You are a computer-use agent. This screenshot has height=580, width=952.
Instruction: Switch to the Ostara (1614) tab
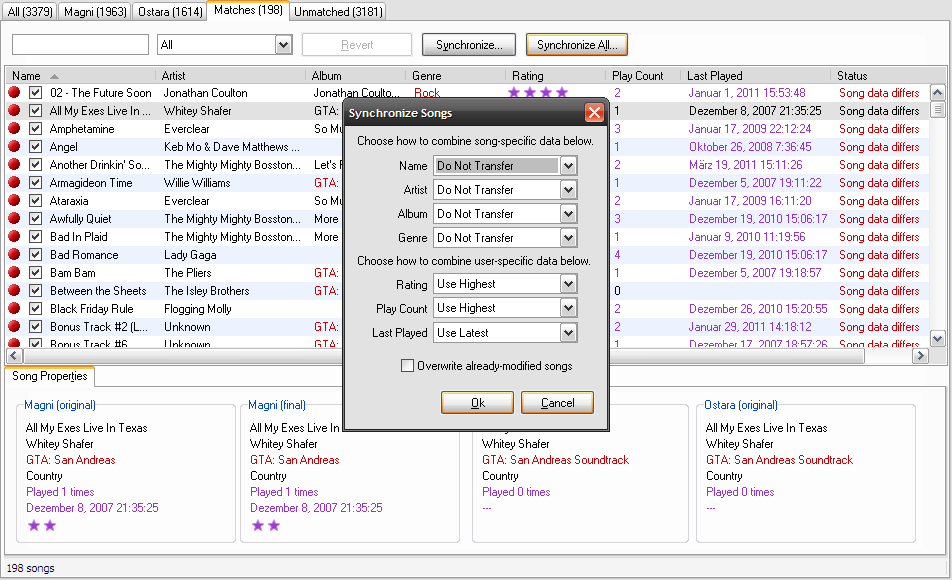(170, 12)
